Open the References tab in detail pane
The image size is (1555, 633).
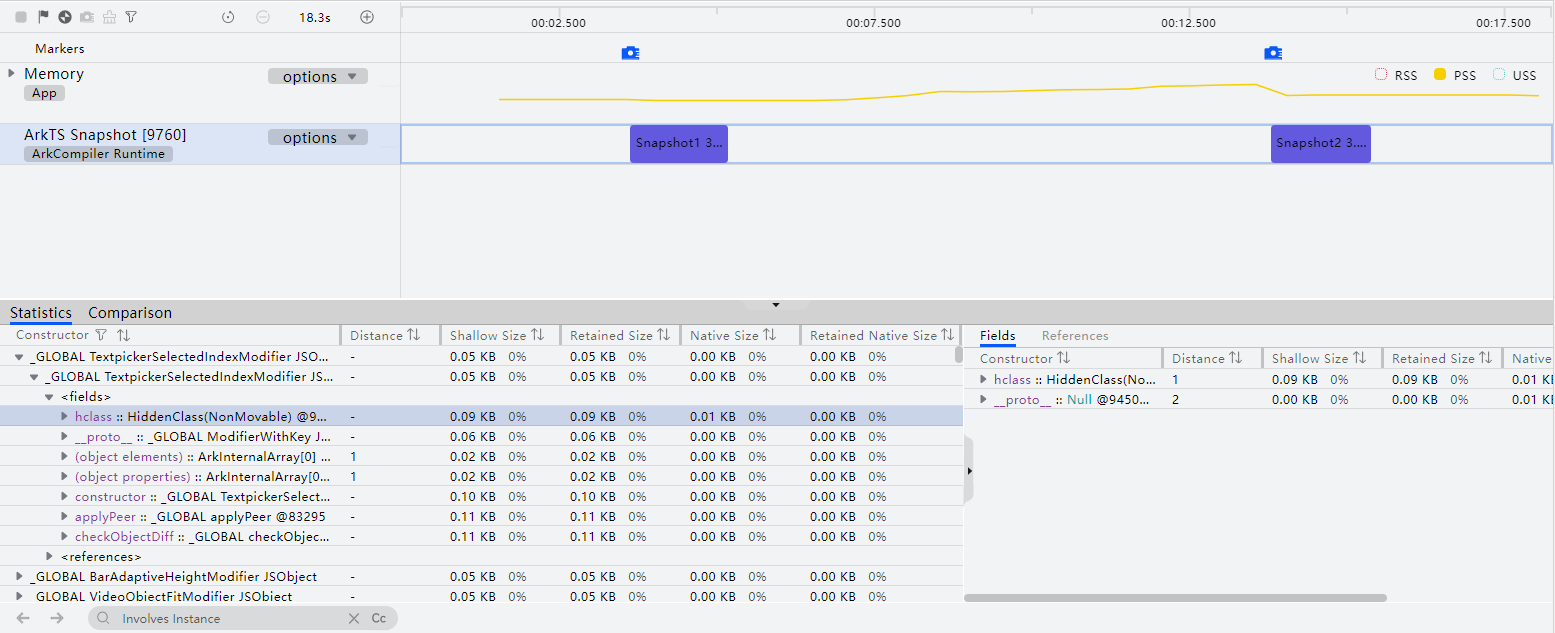[1075, 336]
